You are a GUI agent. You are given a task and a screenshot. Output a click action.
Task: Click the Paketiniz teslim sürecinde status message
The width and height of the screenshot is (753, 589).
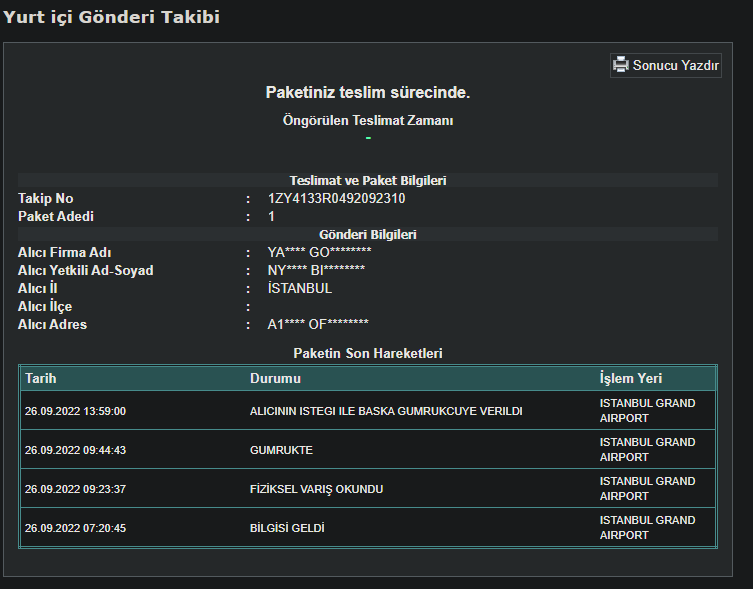368,92
